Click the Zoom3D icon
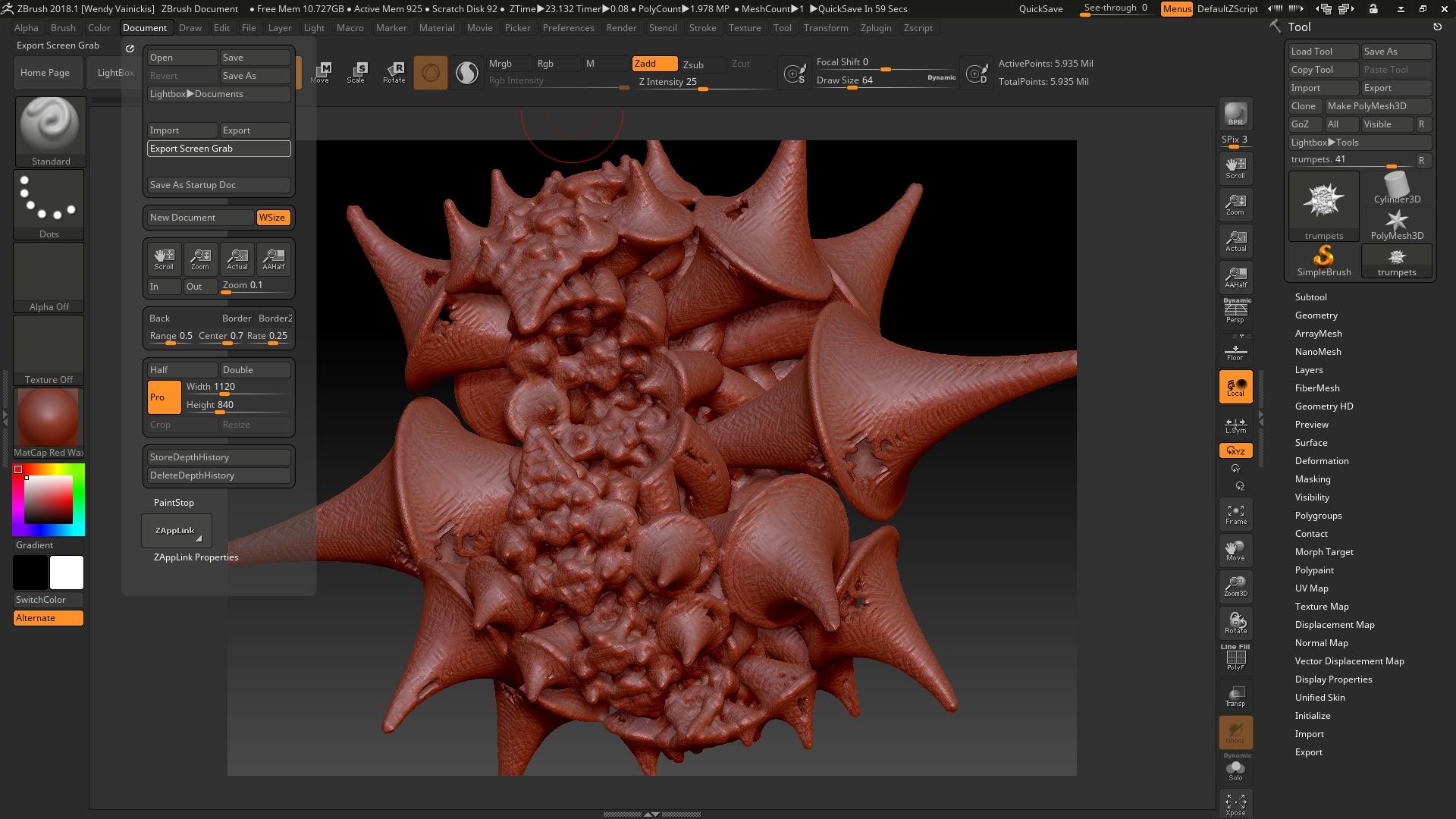The width and height of the screenshot is (1456, 819). coord(1235,587)
